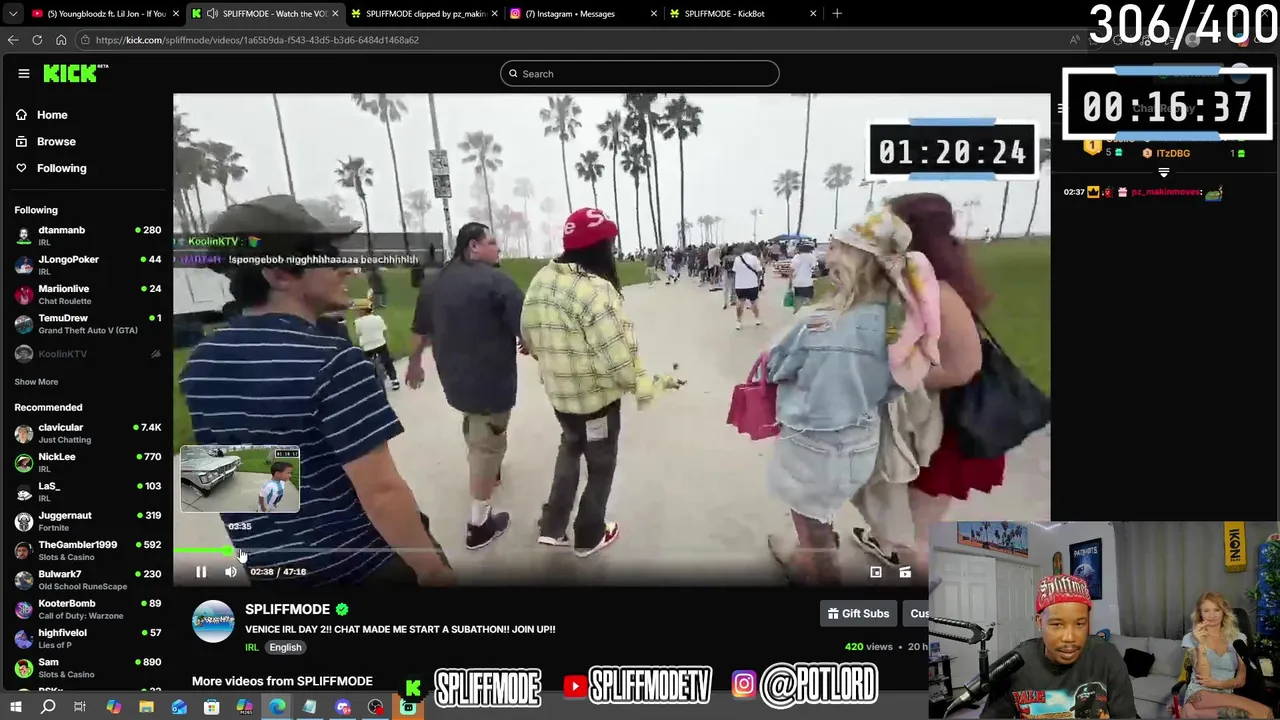
Task: Open OBS Studio from taskbar
Action: click(375, 707)
